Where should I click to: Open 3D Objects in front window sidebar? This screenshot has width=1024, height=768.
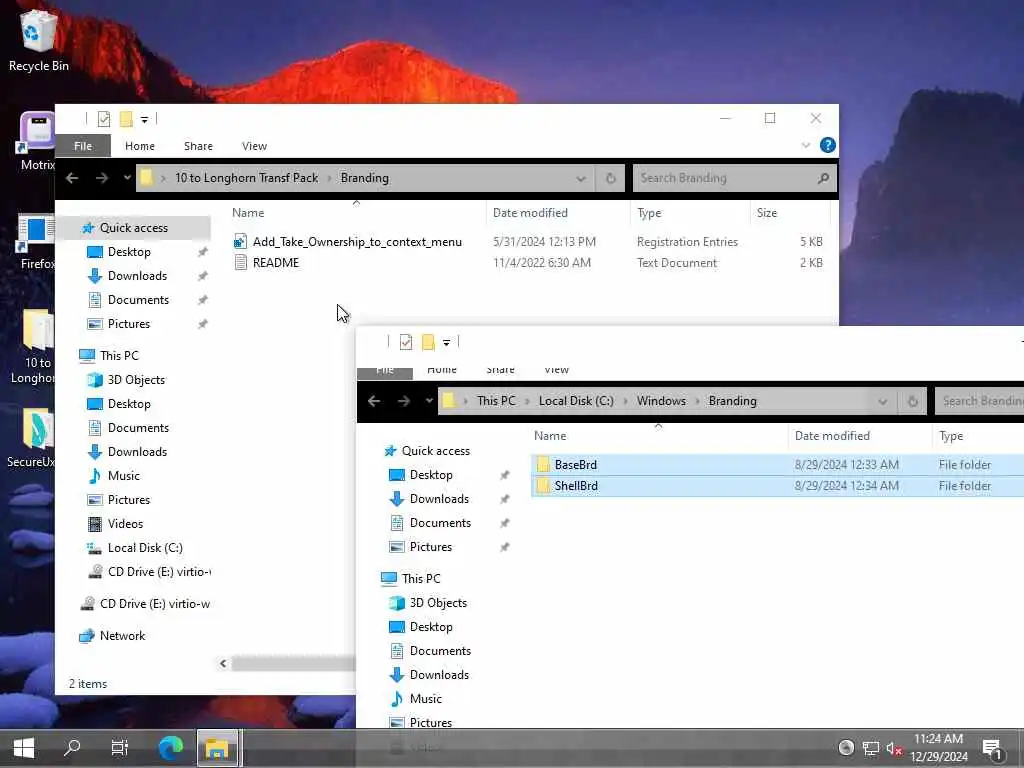(x=438, y=603)
